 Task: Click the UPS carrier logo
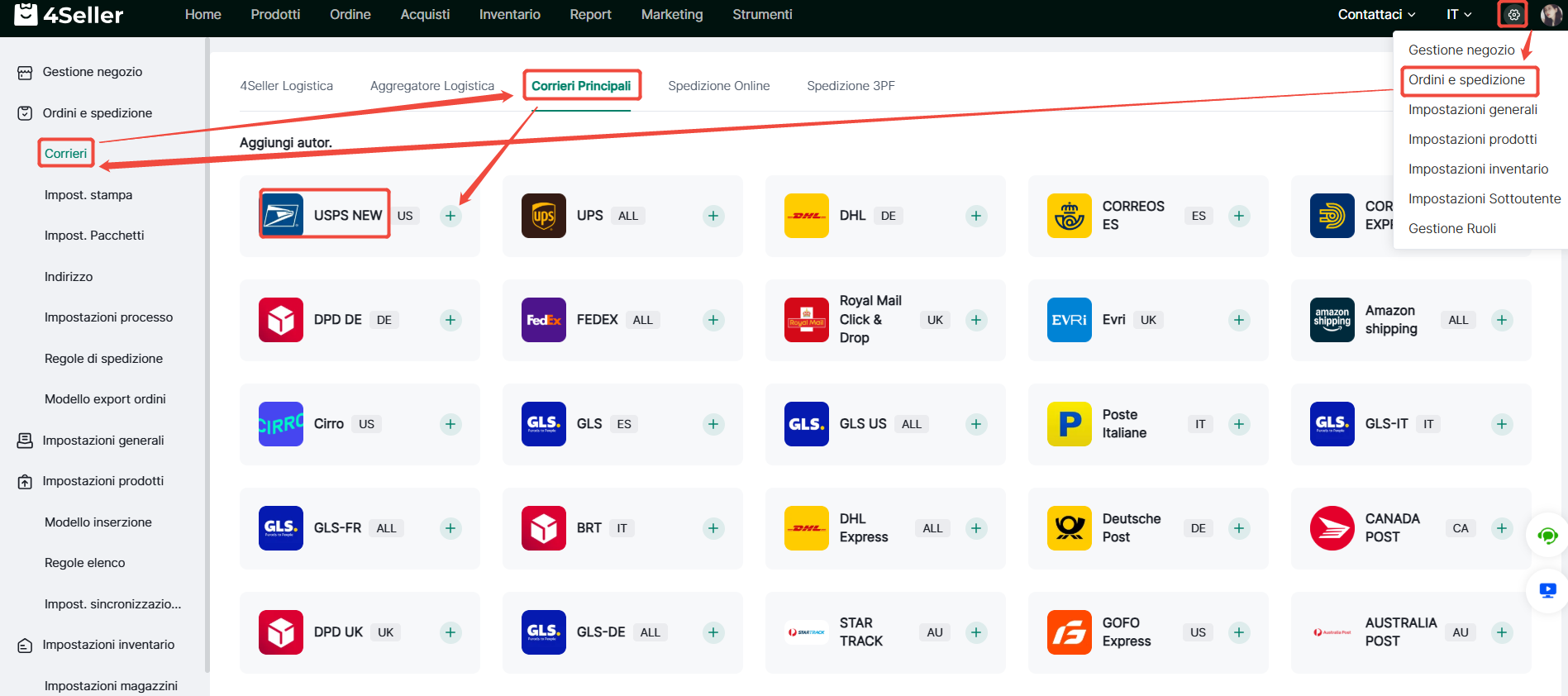pos(543,216)
